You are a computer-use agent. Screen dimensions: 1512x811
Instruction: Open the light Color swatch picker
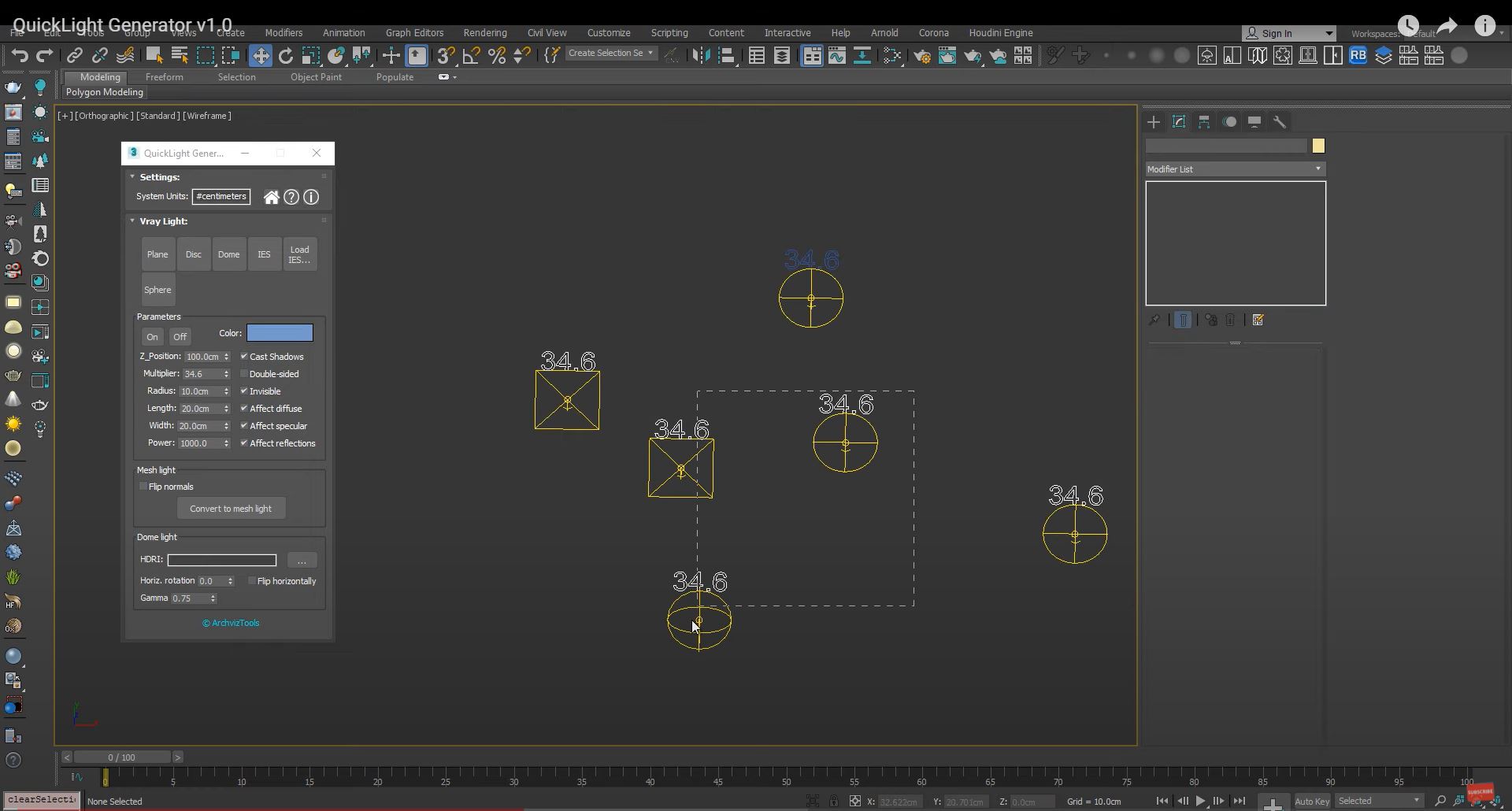pos(280,332)
